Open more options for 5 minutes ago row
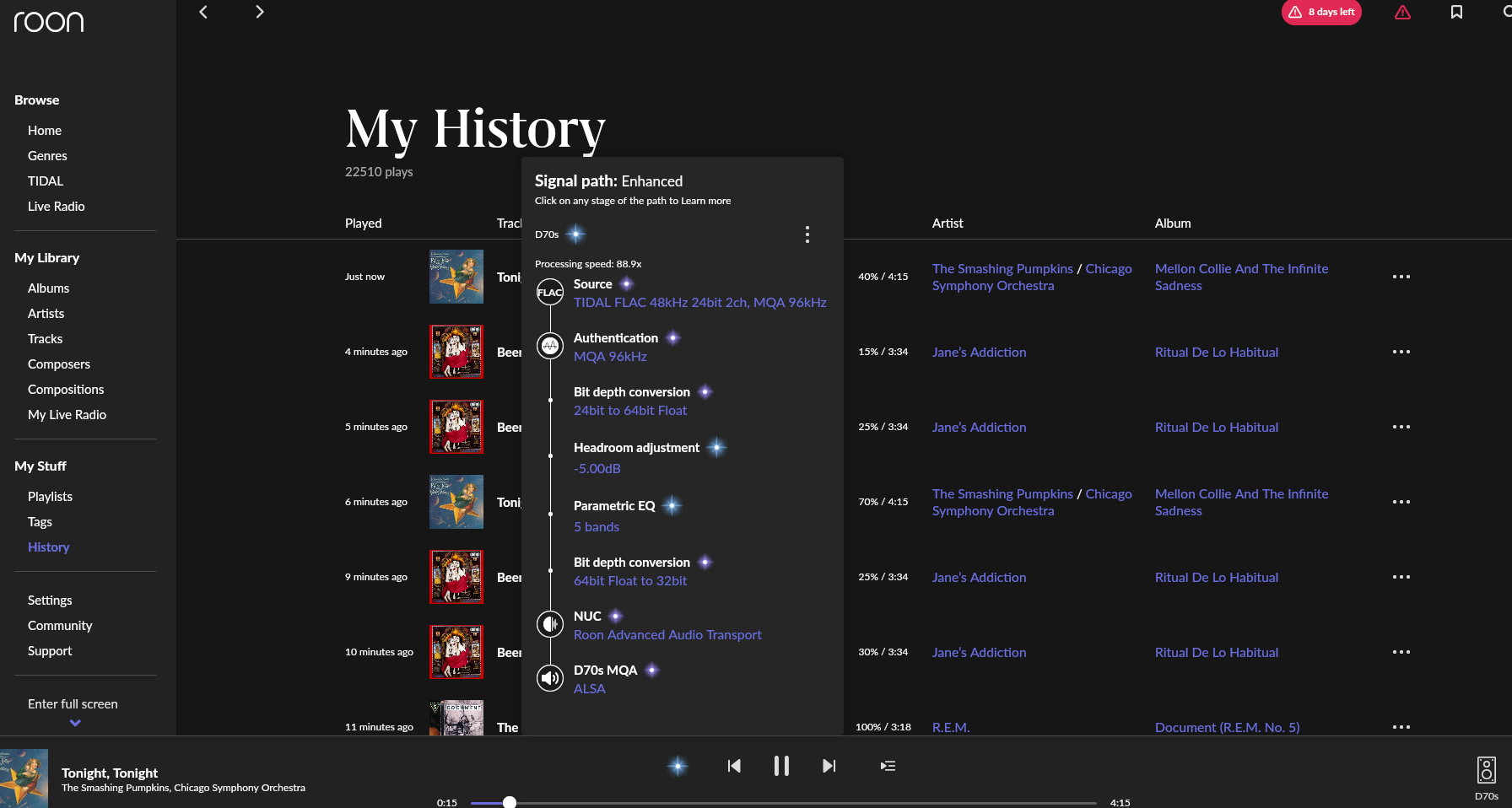 click(1401, 427)
